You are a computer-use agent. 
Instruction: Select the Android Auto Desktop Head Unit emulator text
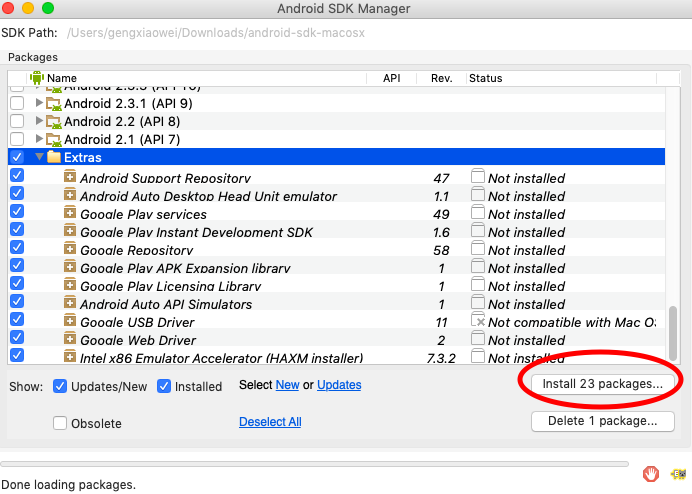pos(208,196)
